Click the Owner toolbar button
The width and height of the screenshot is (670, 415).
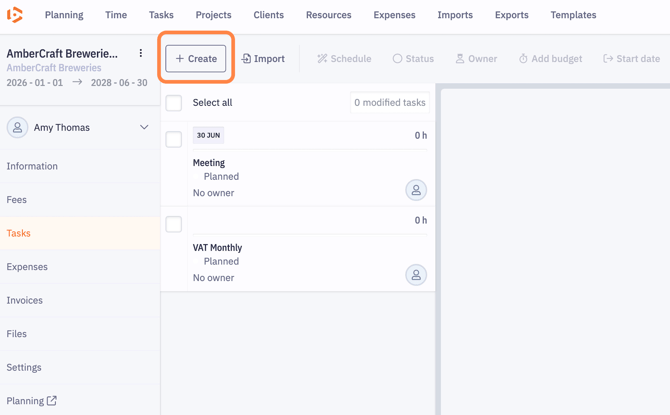click(x=476, y=59)
